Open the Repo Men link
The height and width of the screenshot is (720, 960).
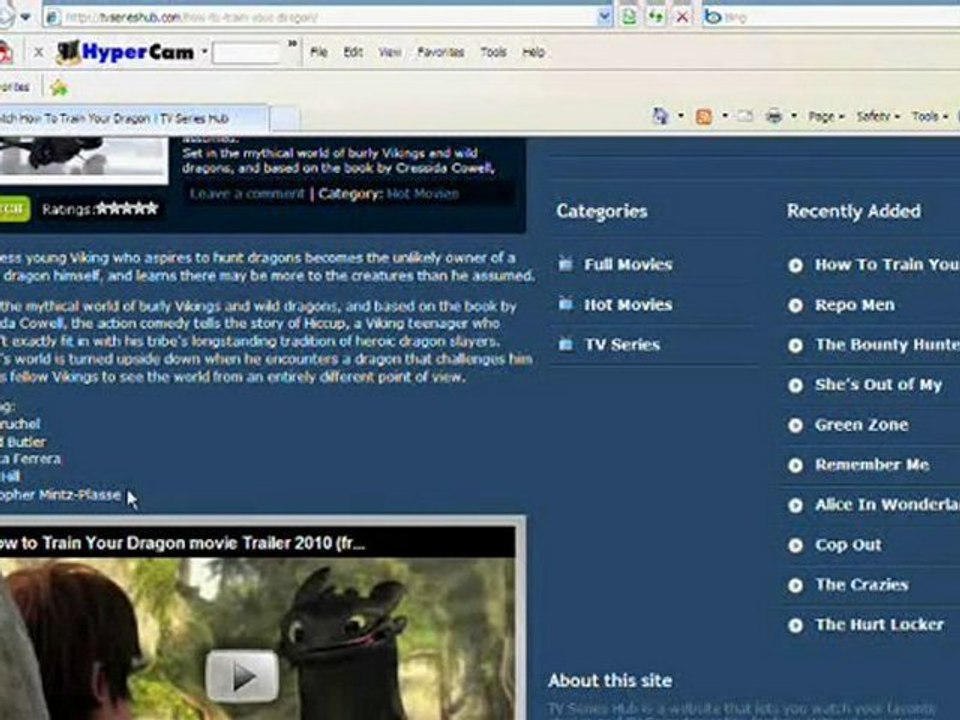[855, 305]
